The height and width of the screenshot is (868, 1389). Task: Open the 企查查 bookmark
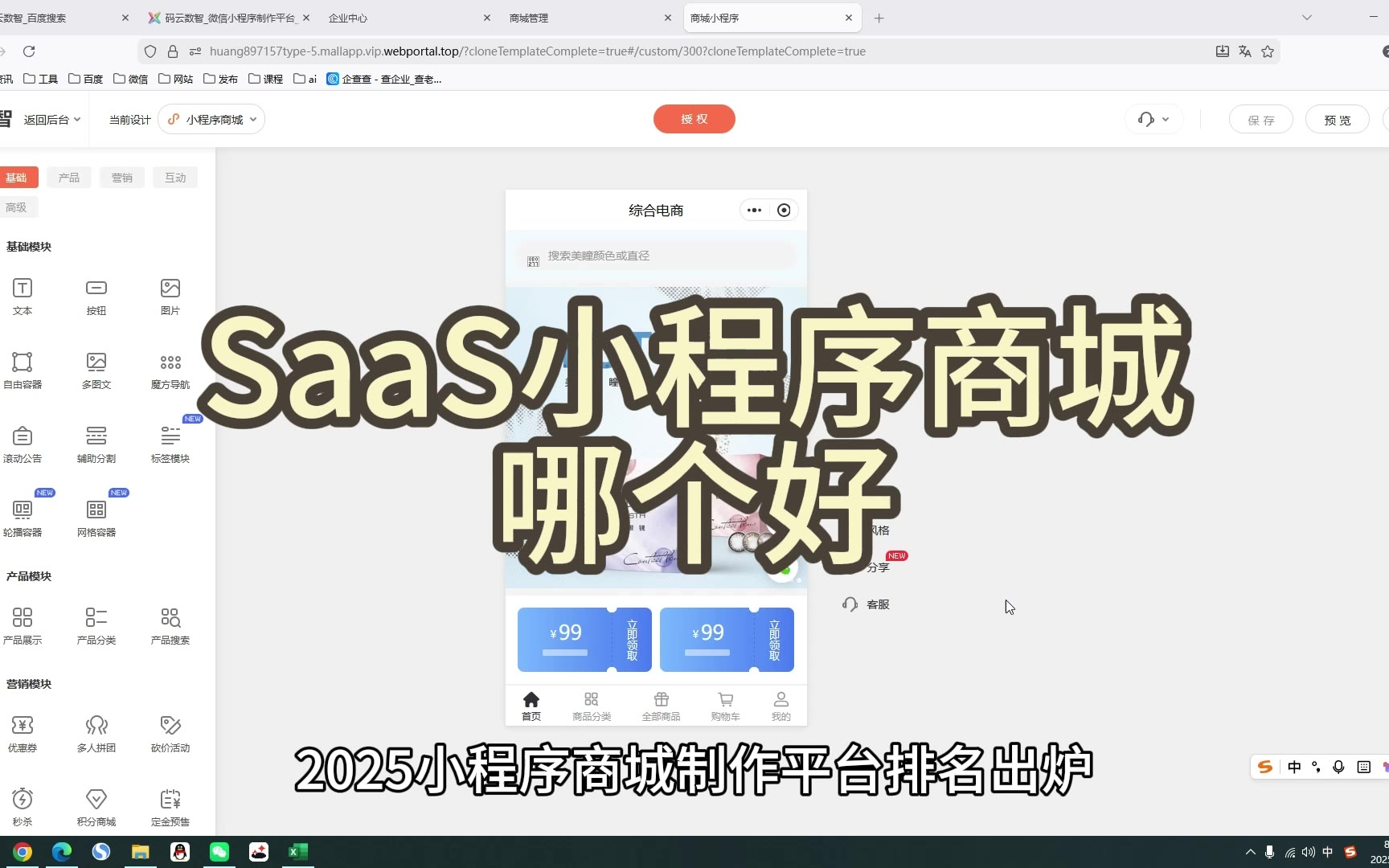click(x=384, y=79)
